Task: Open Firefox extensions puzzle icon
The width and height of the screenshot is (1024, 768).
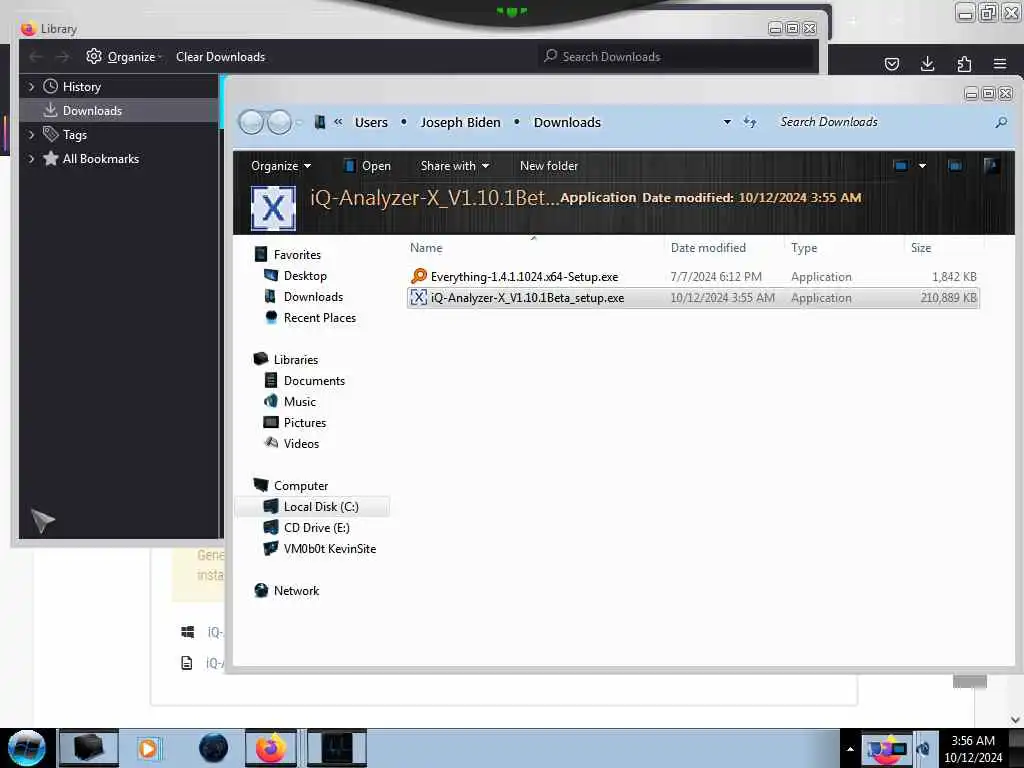Action: coord(964,63)
